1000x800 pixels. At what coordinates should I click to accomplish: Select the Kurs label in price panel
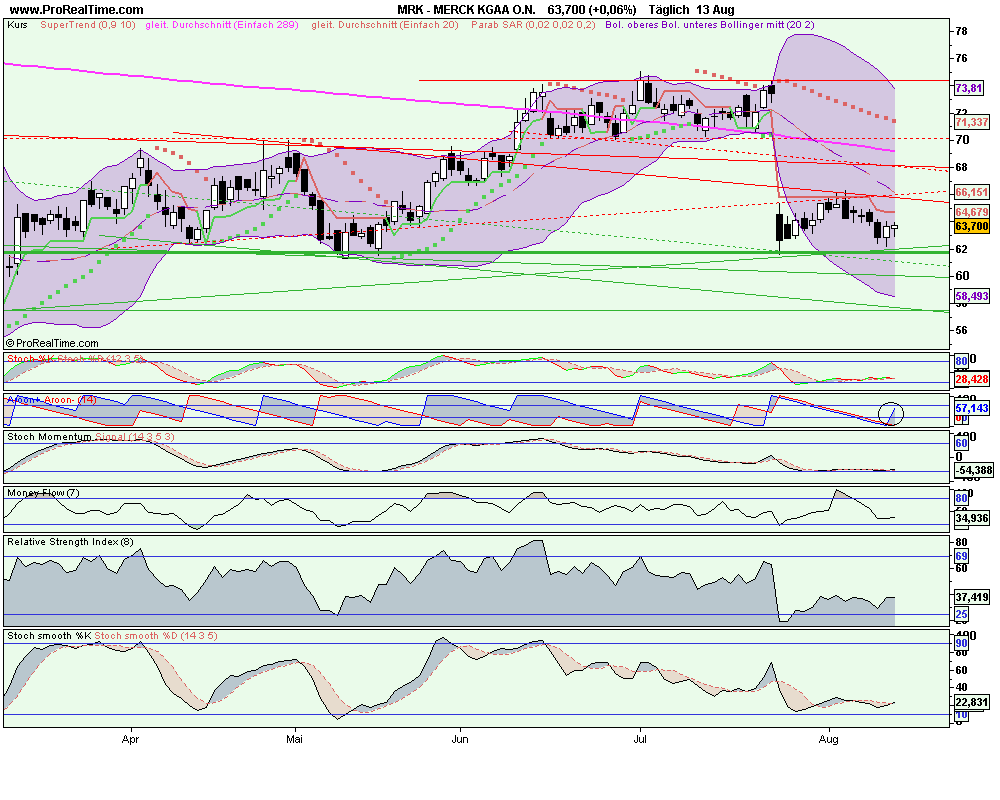coord(17,25)
